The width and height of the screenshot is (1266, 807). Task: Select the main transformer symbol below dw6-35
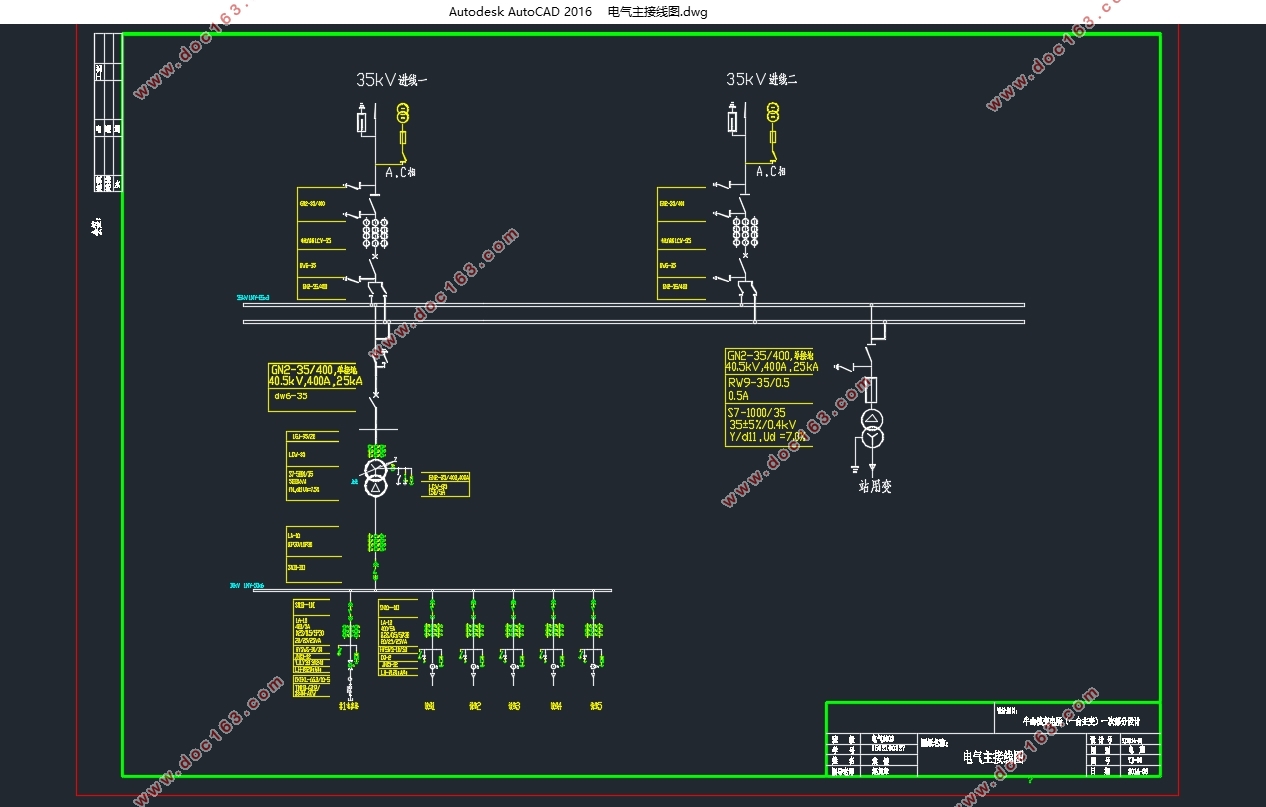[375, 478]
